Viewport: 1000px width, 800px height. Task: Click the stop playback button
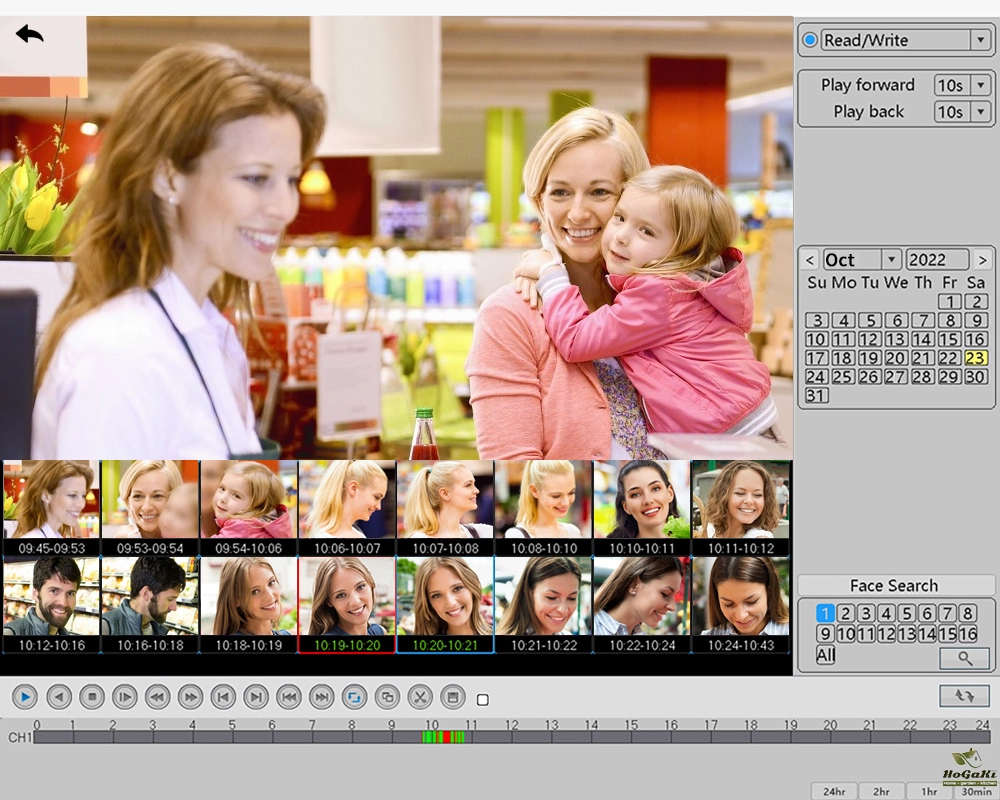tap(92, 697)
